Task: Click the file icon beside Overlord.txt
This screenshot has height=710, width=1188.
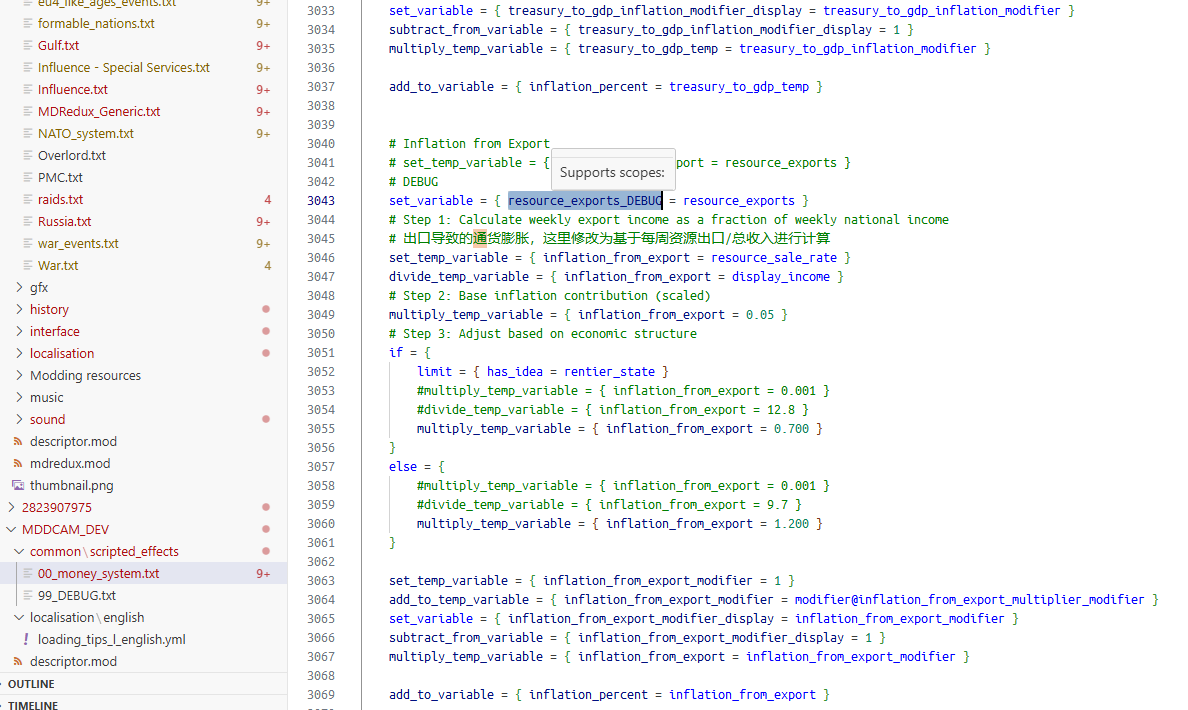Action: [28, 156]
